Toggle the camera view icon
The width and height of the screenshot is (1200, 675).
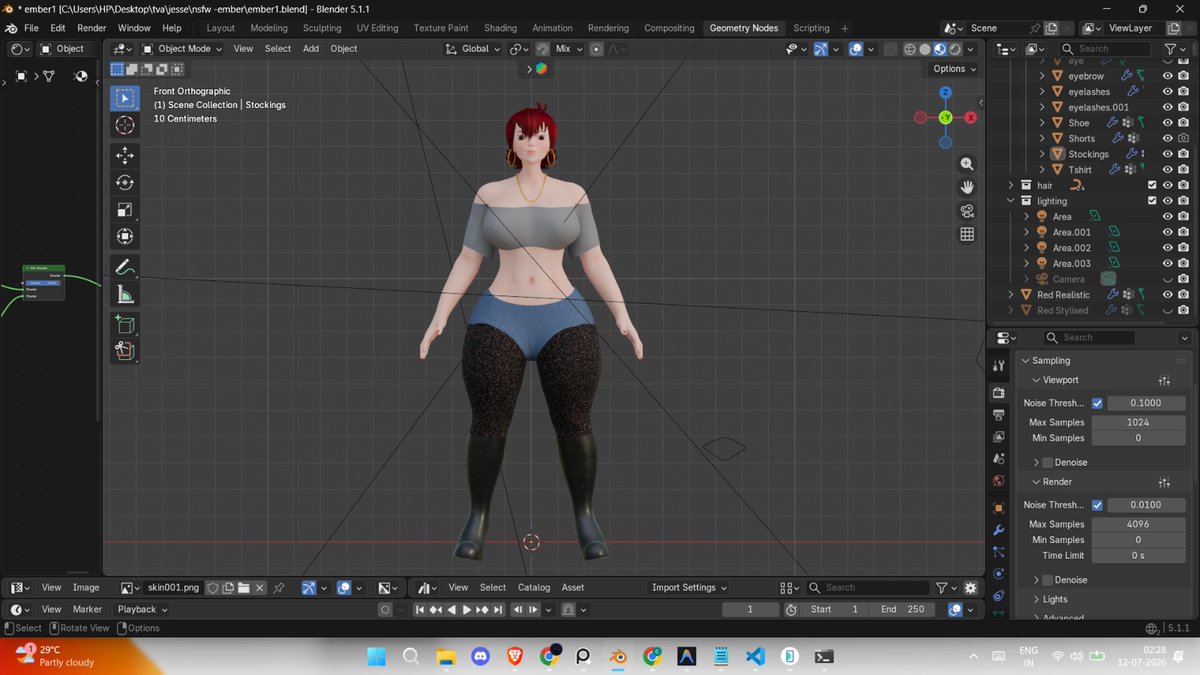pyautogui.click(x=967, y=211)
